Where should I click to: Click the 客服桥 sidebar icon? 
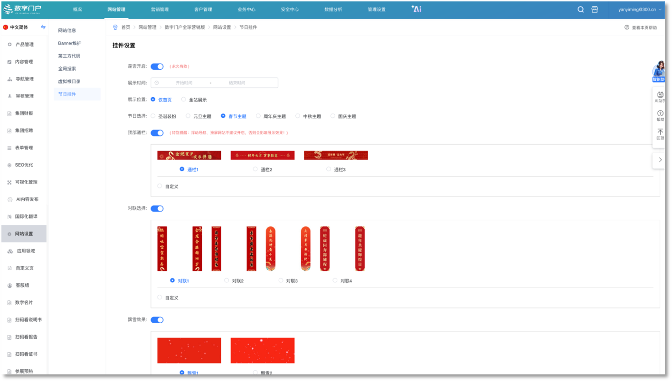click(9, 286)
